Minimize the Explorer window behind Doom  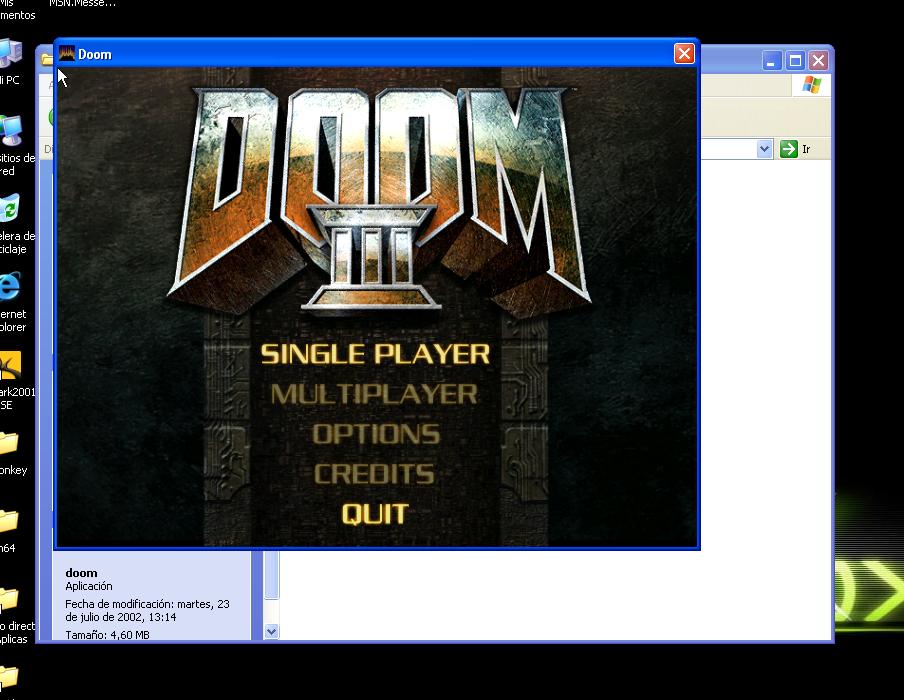tap(772, 60)
